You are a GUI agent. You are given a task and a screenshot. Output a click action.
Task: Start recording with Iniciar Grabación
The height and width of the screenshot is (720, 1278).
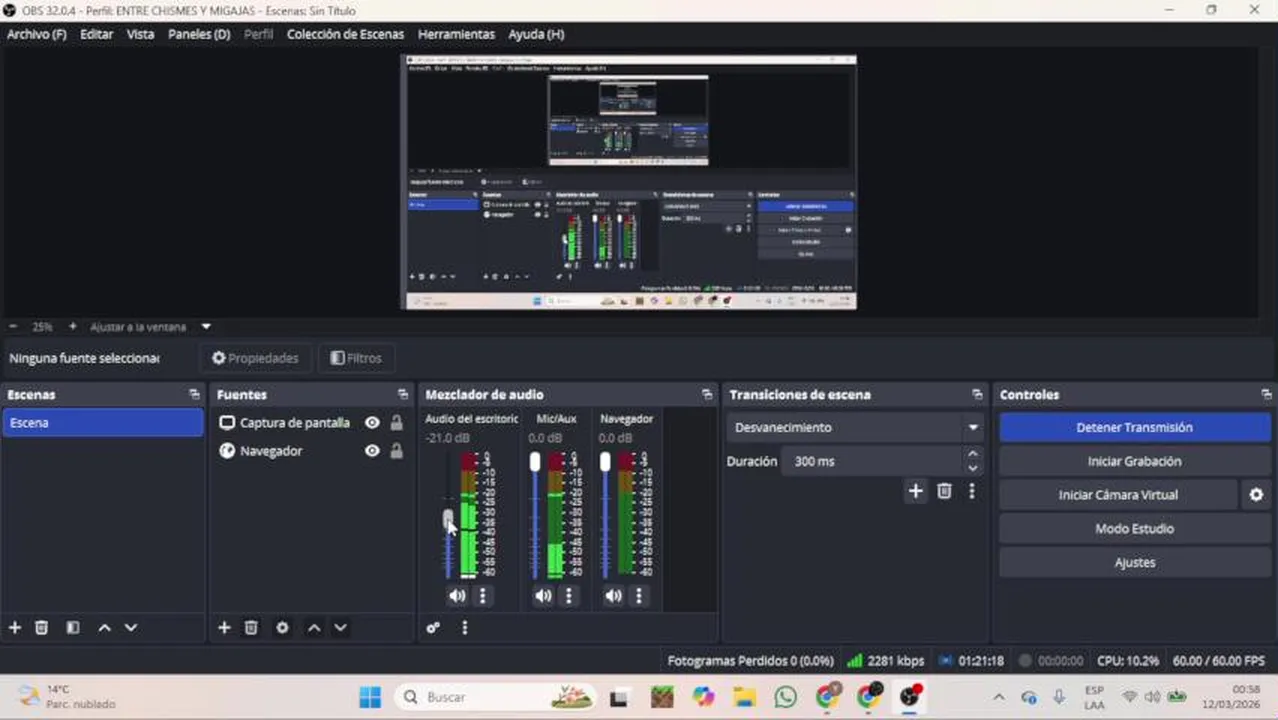tap(1134, 461)
